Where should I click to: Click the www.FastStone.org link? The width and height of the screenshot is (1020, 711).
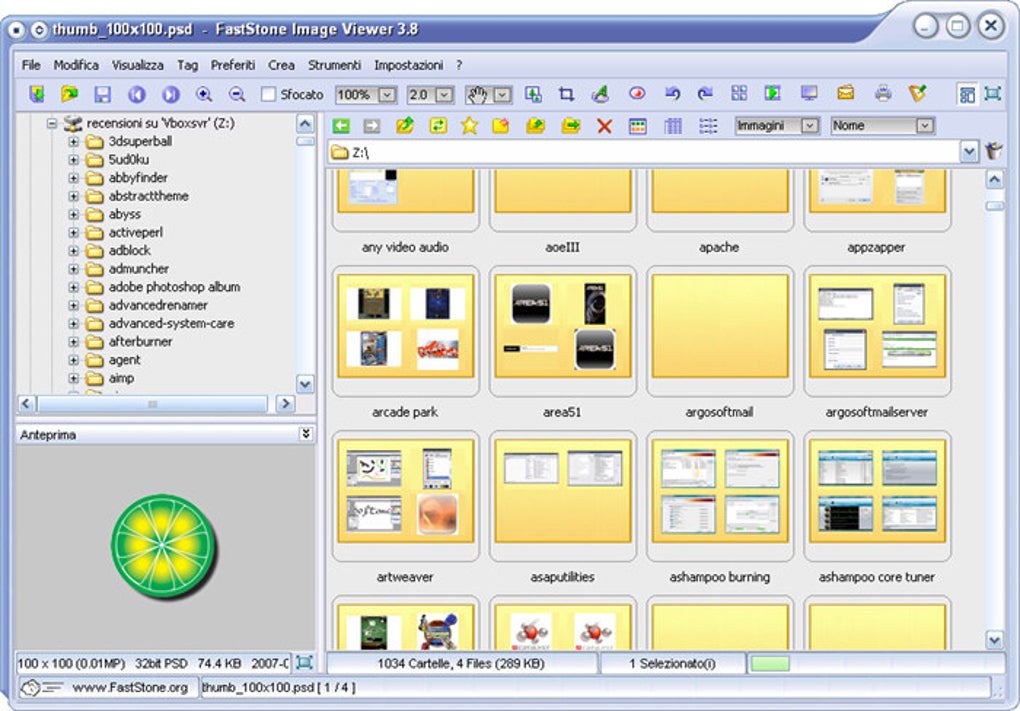129,688
